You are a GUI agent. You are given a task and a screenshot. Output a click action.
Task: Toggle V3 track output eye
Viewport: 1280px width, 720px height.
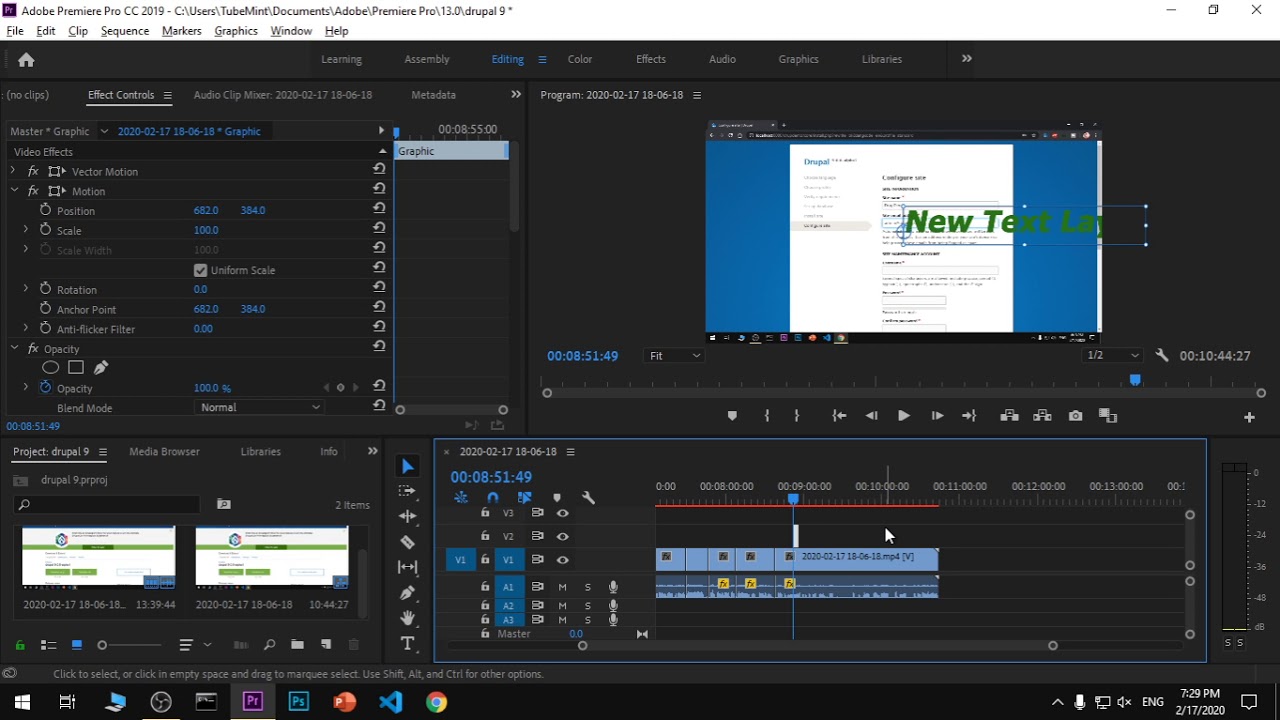point(562,513)
